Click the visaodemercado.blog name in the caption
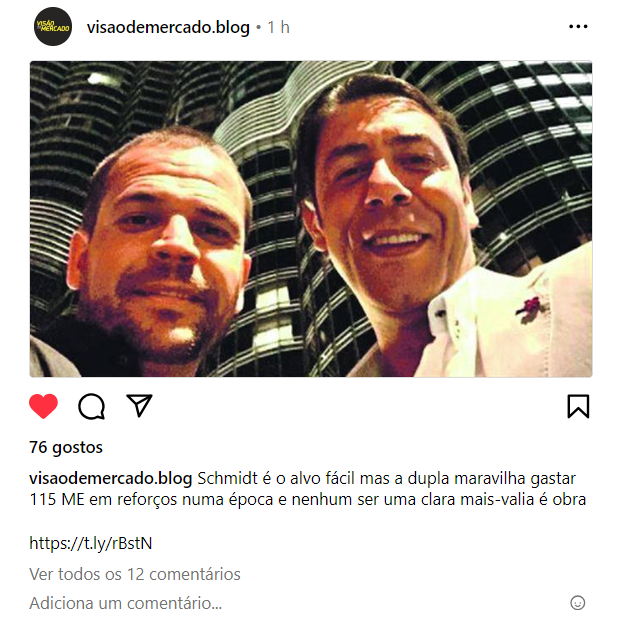This screenshot has height=626, width=624. (x=111, y=478)
